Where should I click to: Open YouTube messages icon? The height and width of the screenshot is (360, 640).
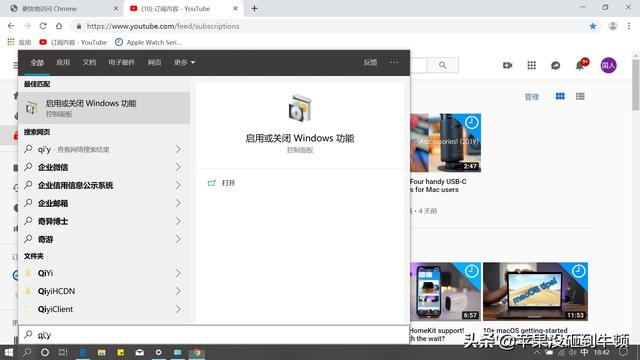point(556,65)
